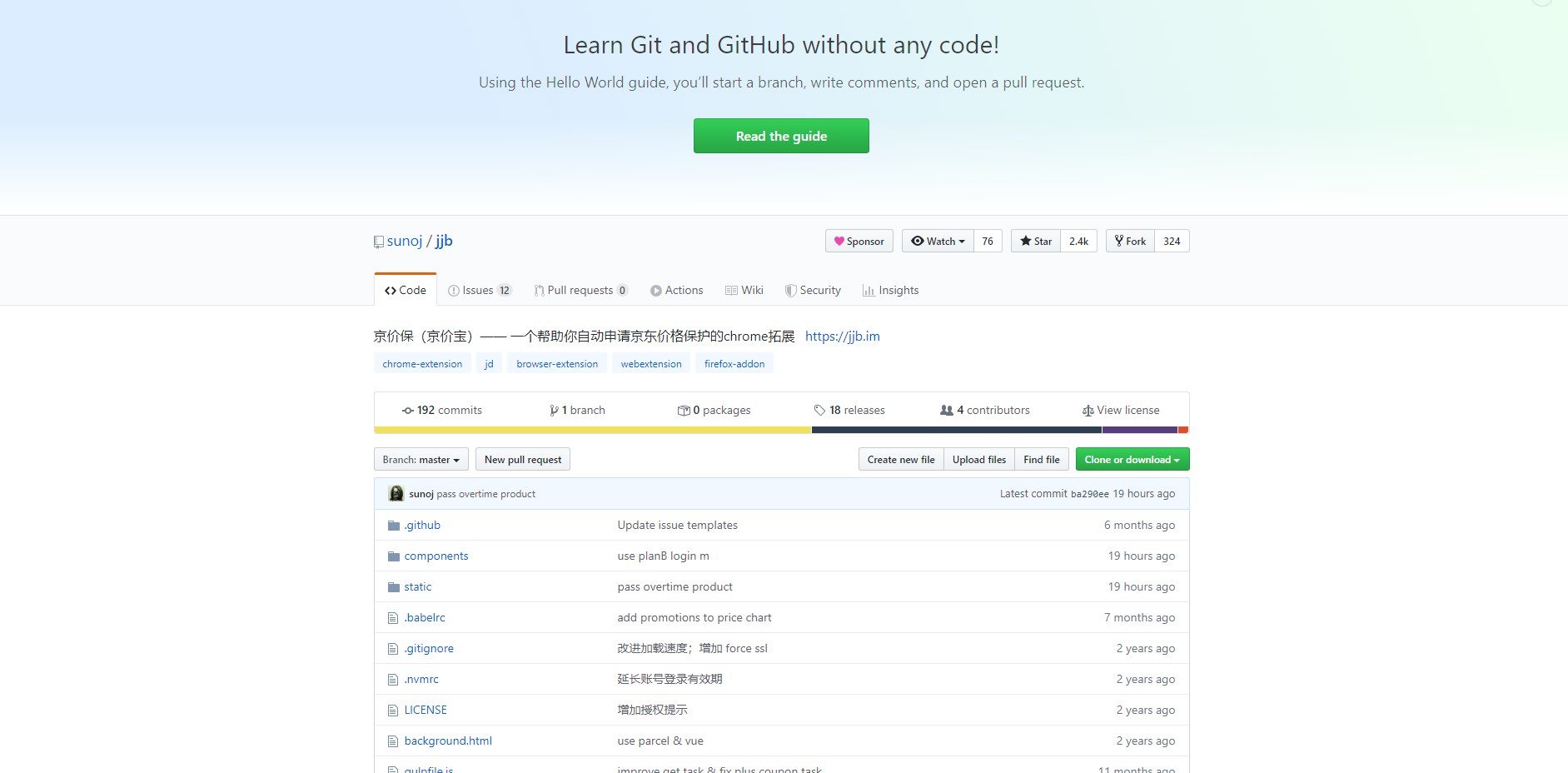View the 0 packages page

(714, 410)
